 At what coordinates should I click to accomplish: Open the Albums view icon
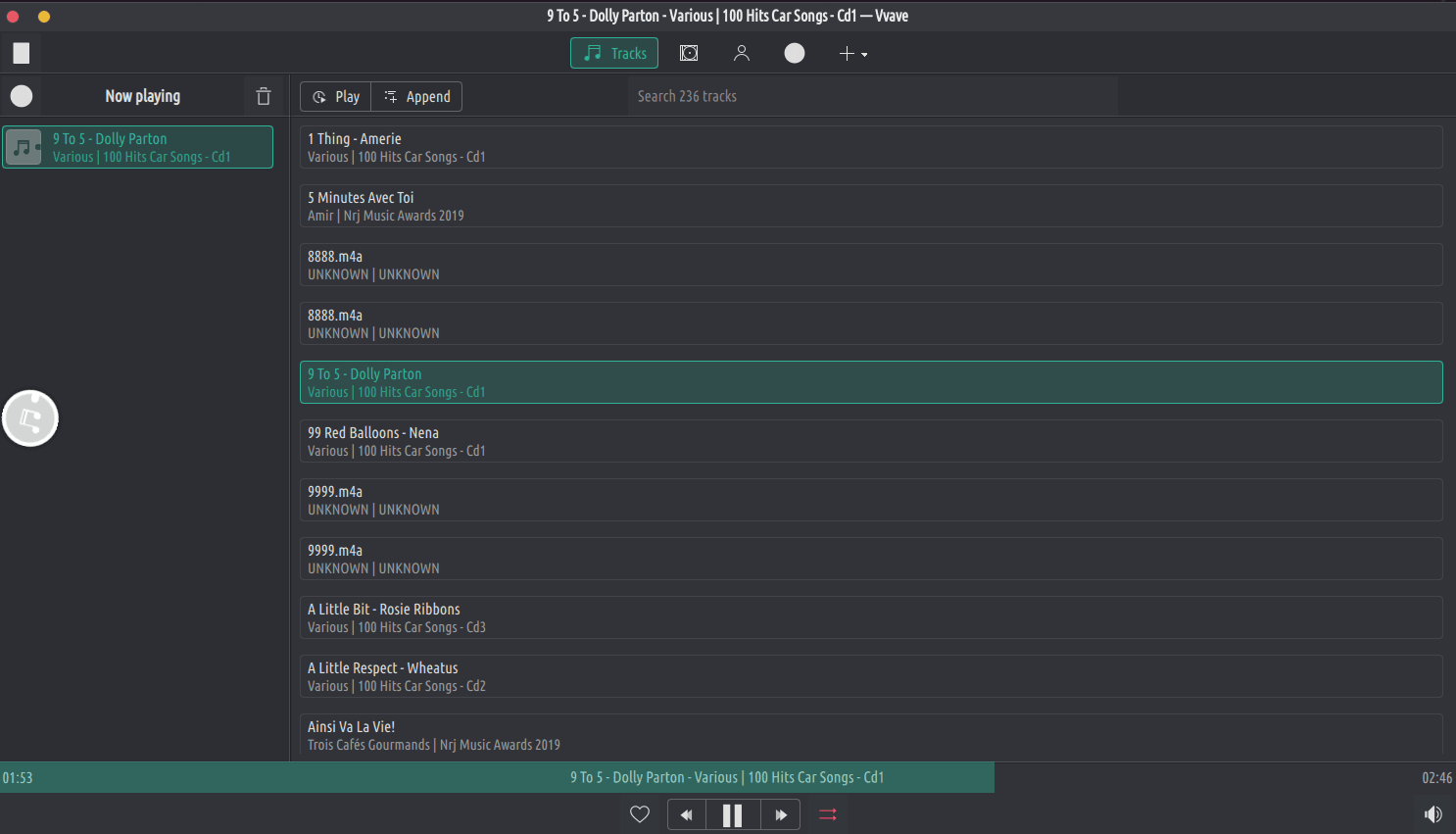[689, 53]
